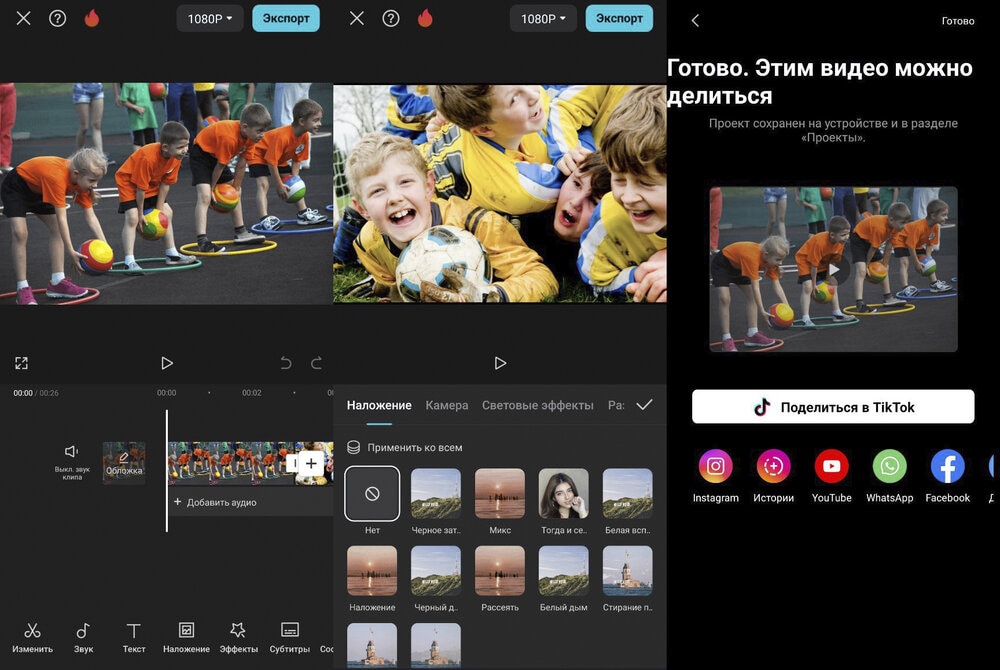Choose the Белый дым transition
Viewport: 1000px width, 670px height.
click(x=564, y=571)
